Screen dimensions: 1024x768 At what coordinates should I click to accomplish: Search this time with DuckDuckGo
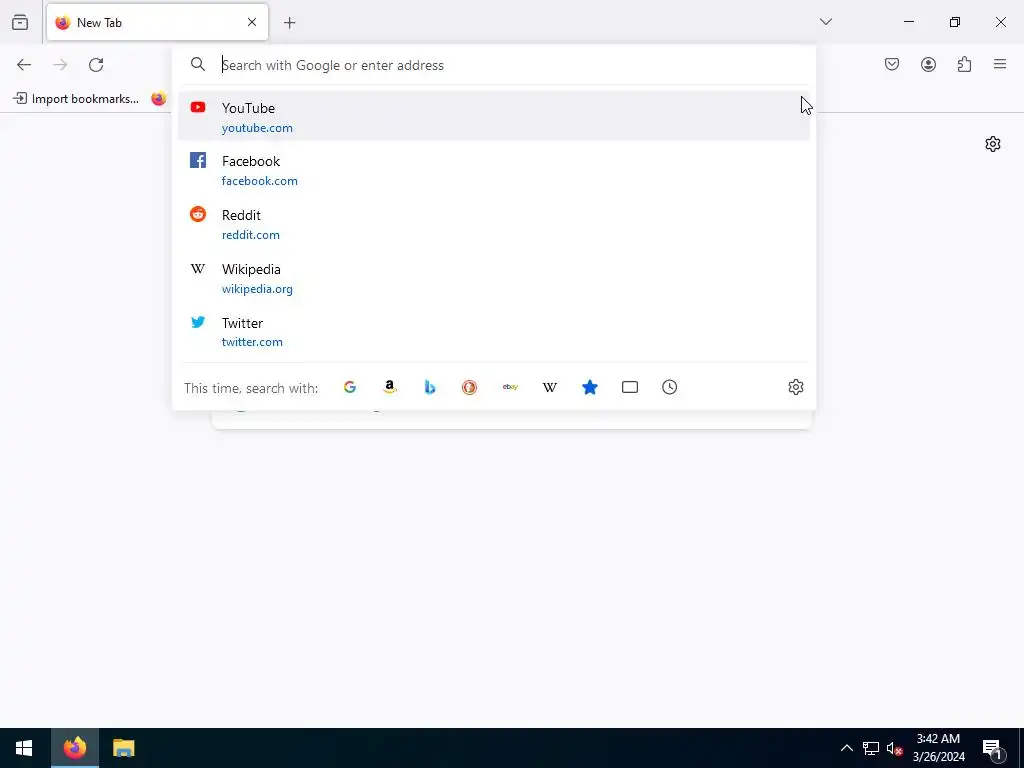[470, 387]
